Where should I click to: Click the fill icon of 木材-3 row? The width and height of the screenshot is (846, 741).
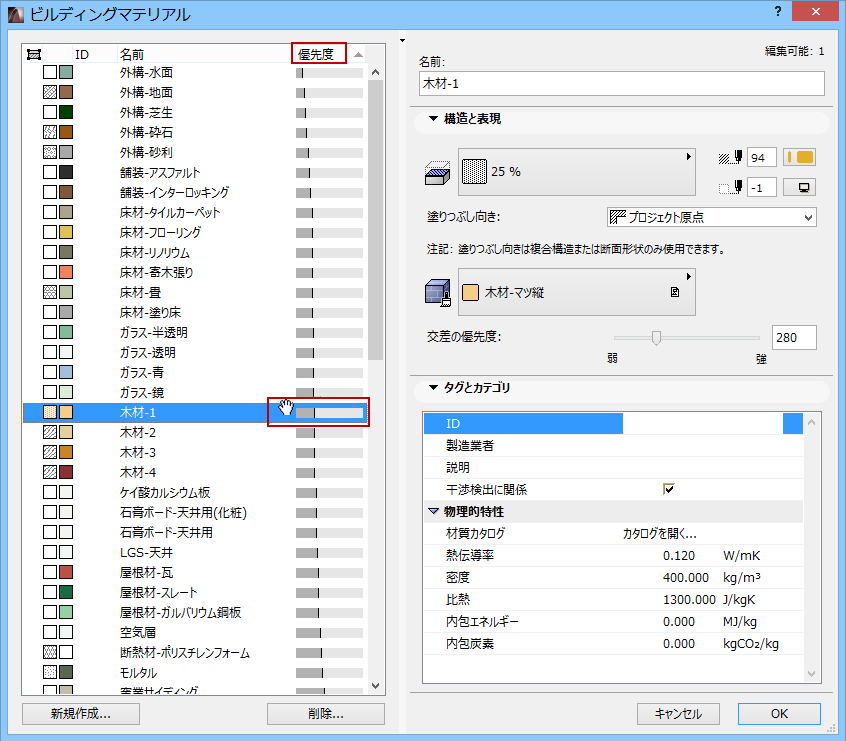50,452
